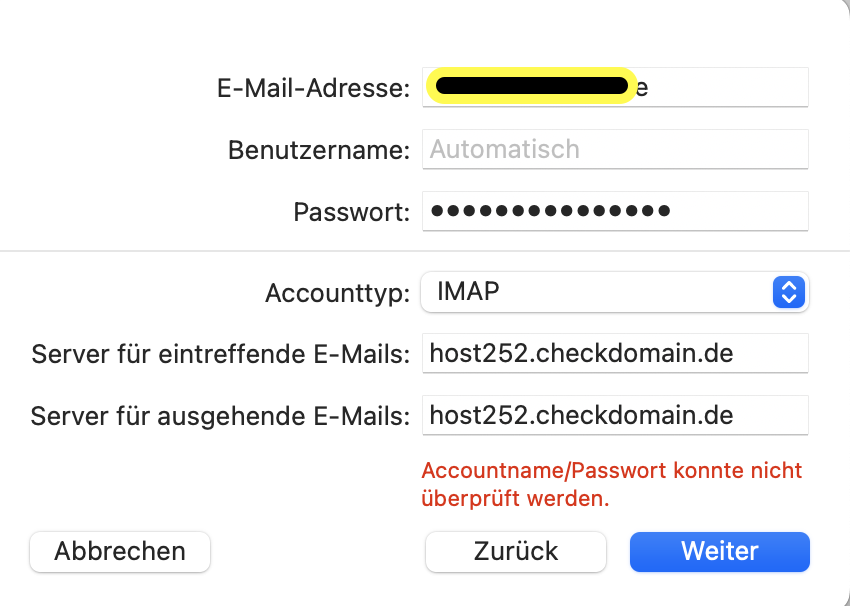Screen dimensions: 850x606
Task: Edit the outgoing mail server field
Action: (615, 415)
